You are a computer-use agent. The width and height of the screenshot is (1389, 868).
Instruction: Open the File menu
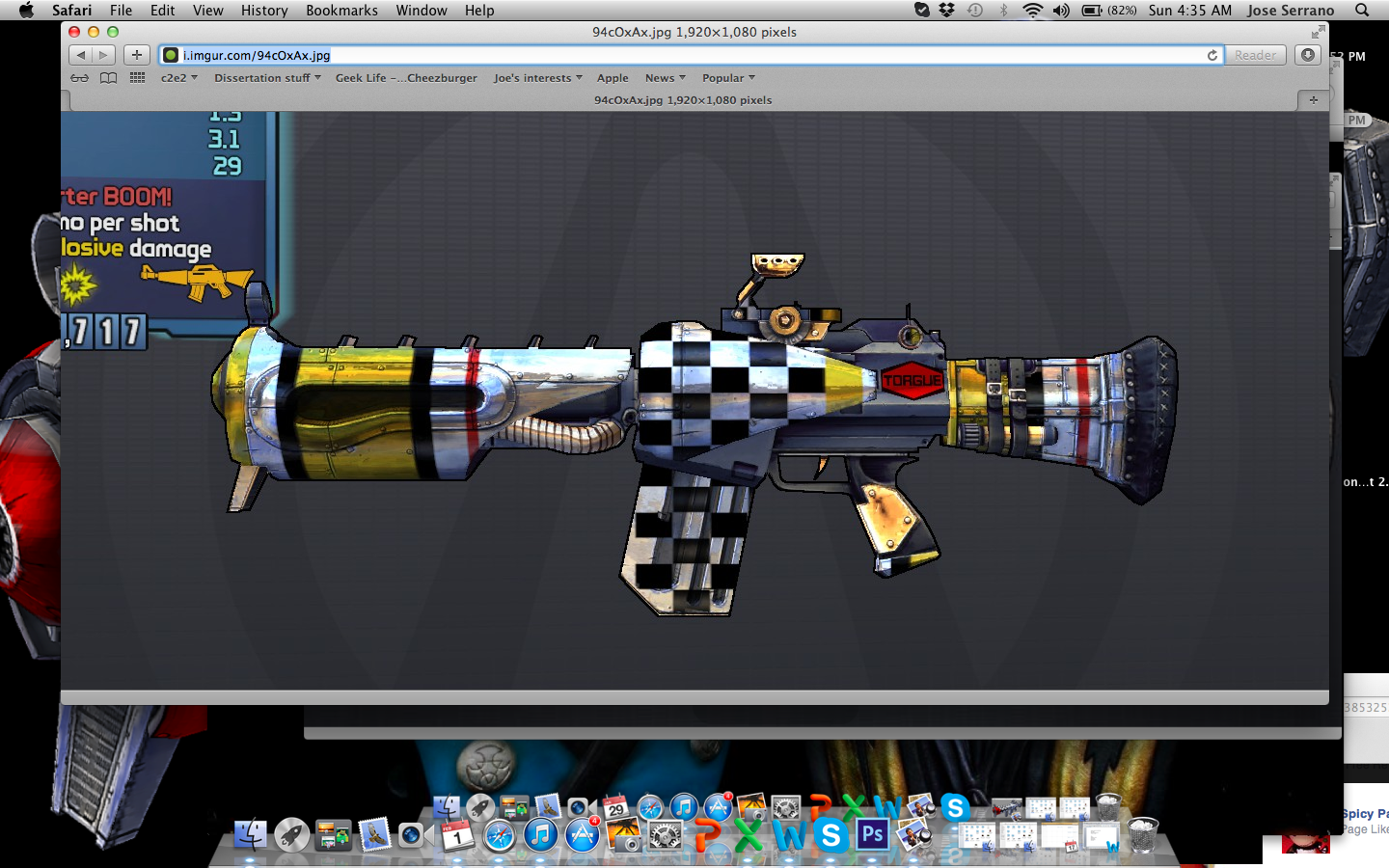coord(121,10)
